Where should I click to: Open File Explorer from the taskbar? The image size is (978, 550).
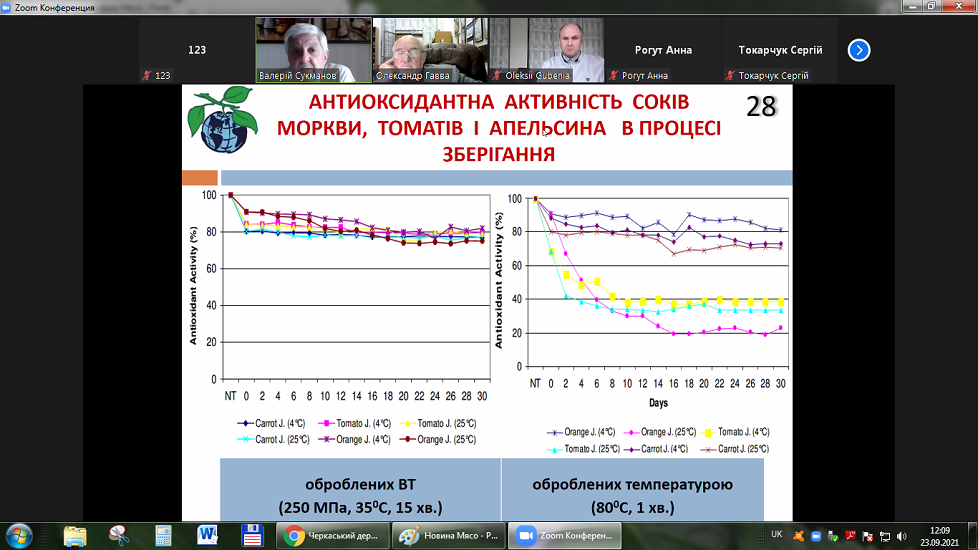[75, 536]
